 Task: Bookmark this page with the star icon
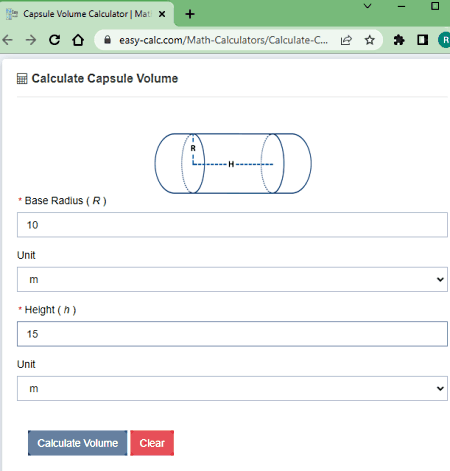(x=369, y=40)
